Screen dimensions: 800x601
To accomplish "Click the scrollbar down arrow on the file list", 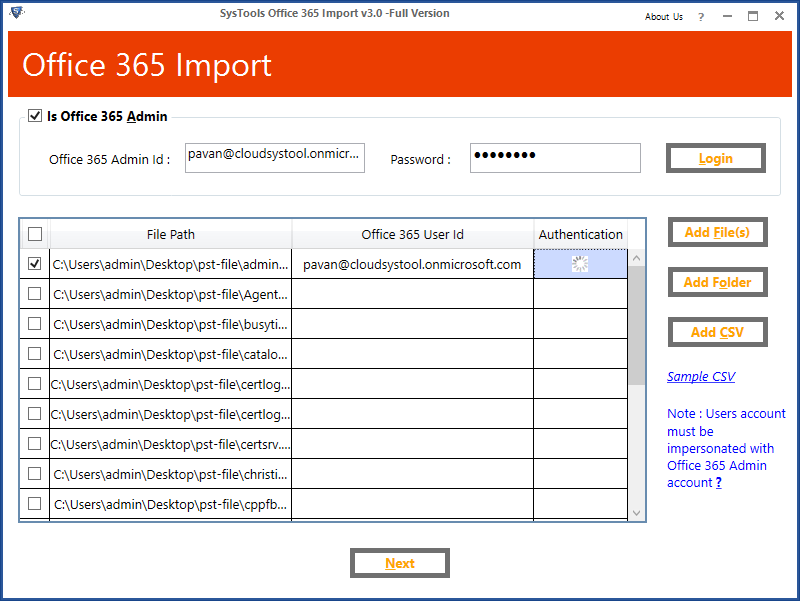I will tap(637, 512).
